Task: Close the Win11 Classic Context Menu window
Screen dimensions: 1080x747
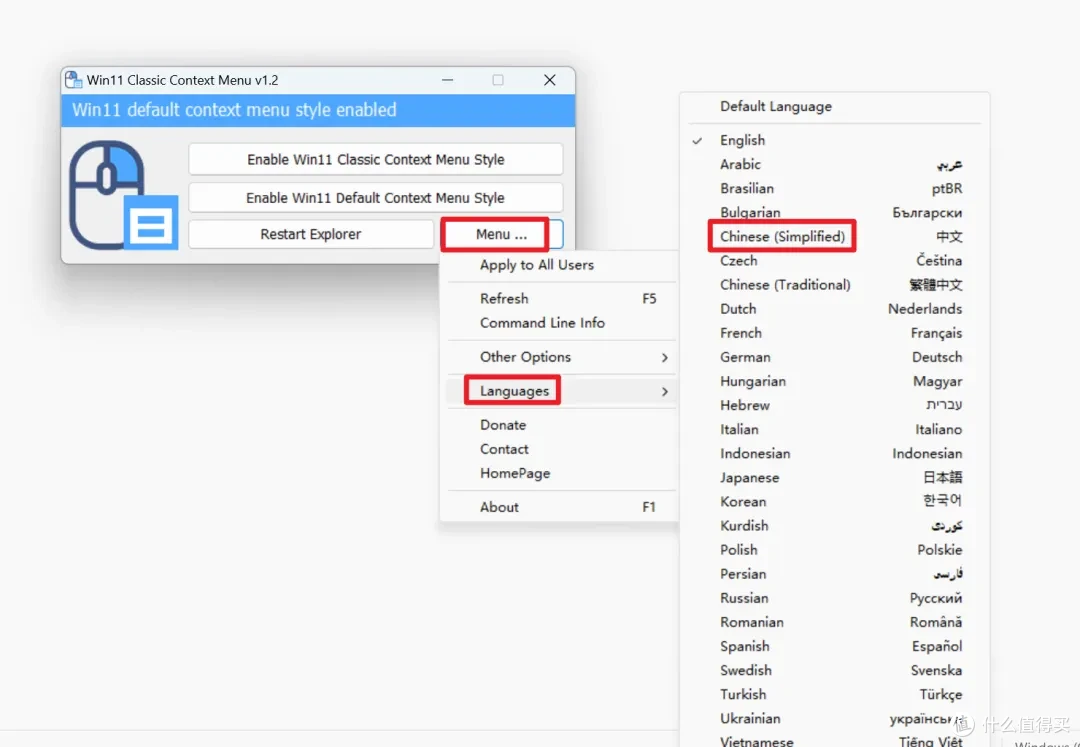Action: tap(550, 80)
